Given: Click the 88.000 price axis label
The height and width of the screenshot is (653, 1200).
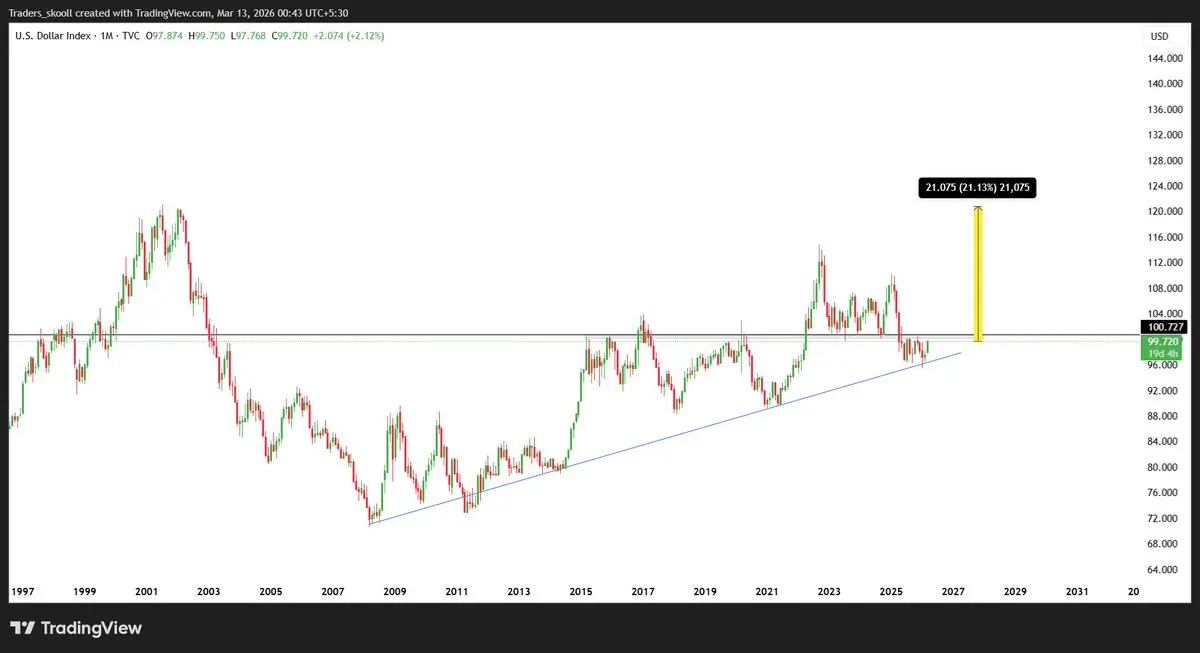Looking at the screenshot, I should pyautogui.click(x=1162, y=417).
